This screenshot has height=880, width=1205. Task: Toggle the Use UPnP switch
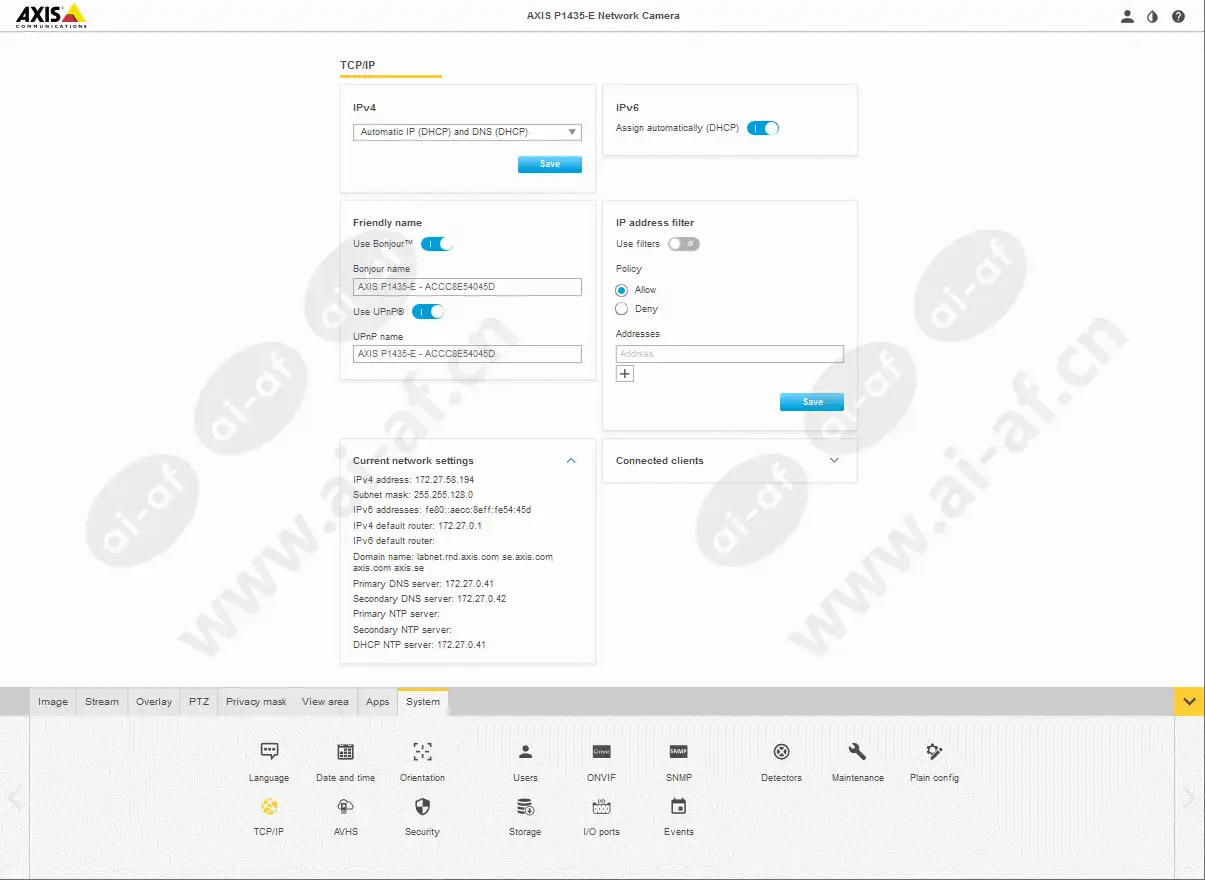click(428, 312)
